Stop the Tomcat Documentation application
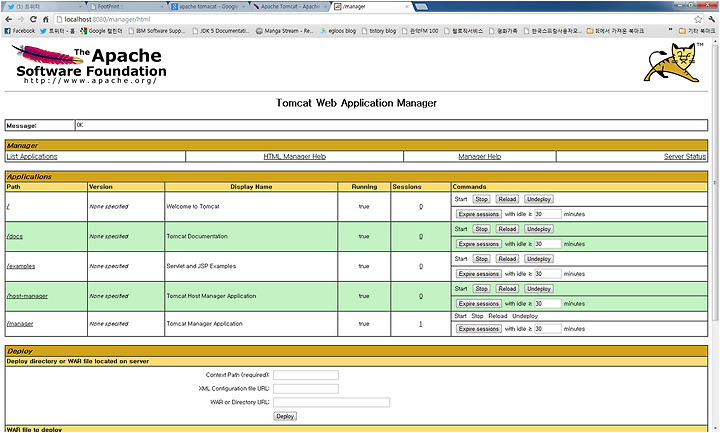Screen dimensions: 720x433 (x=481, y=229)
